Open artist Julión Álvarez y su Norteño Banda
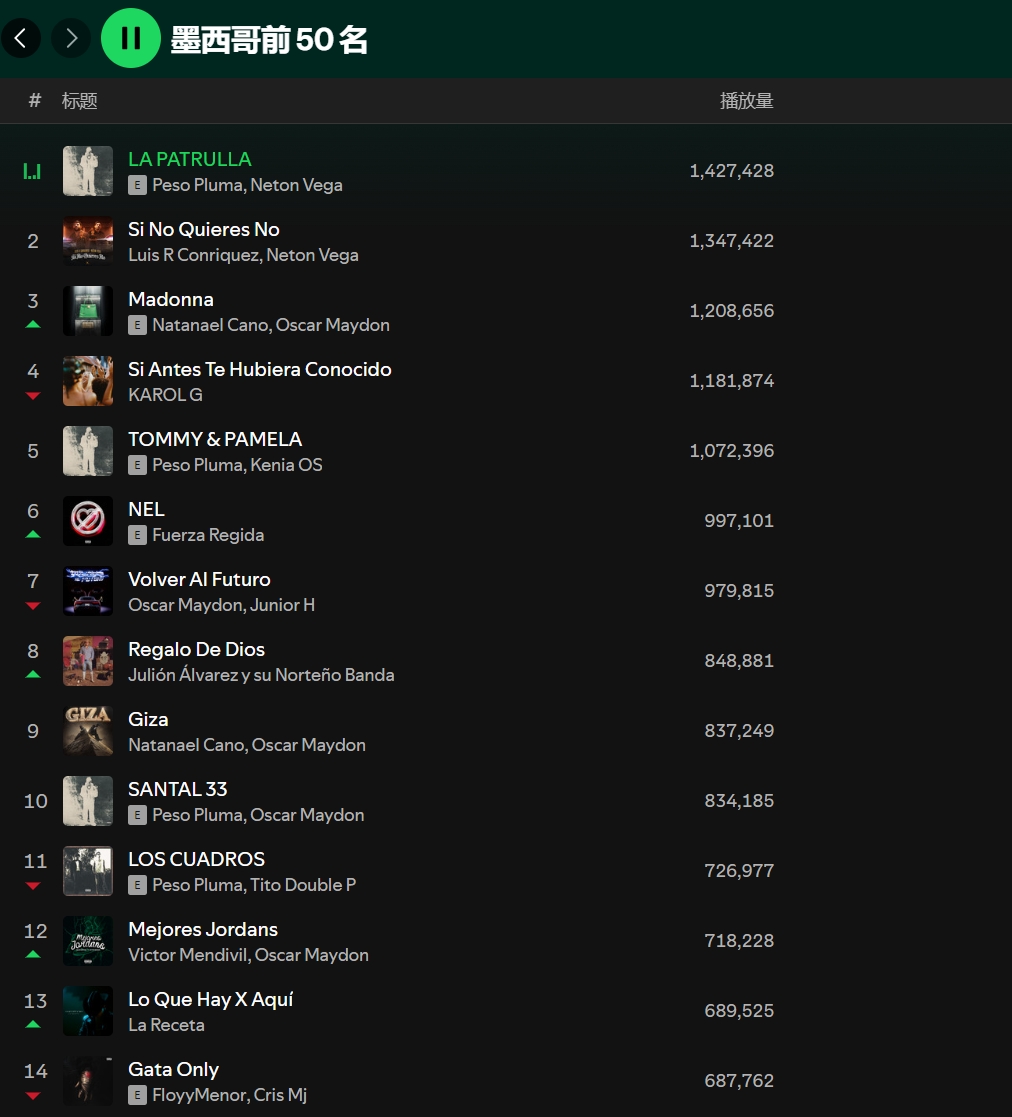The height and width of the screenshot is (1117, 1012). tap(261, 675)
